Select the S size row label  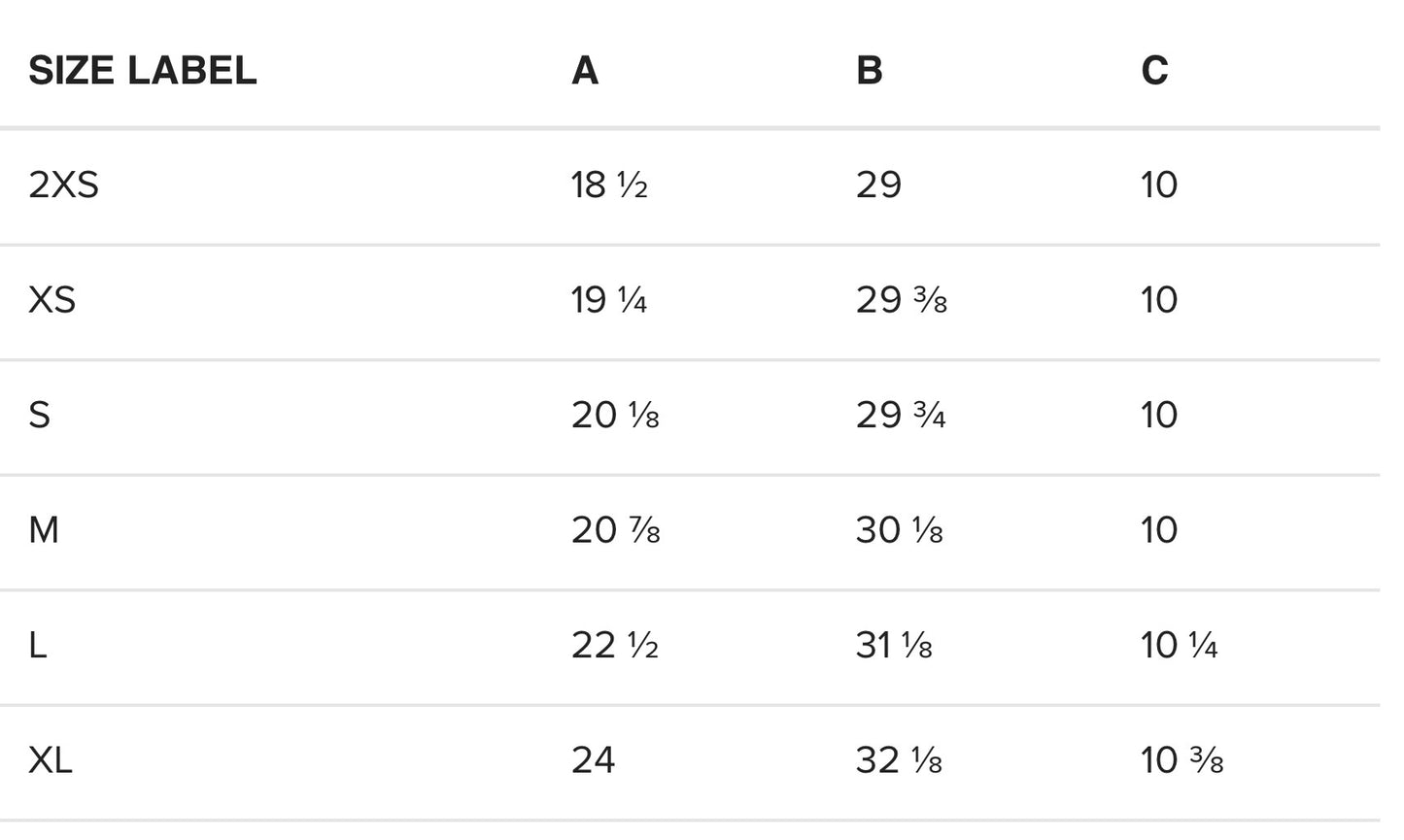pos(39,415)
